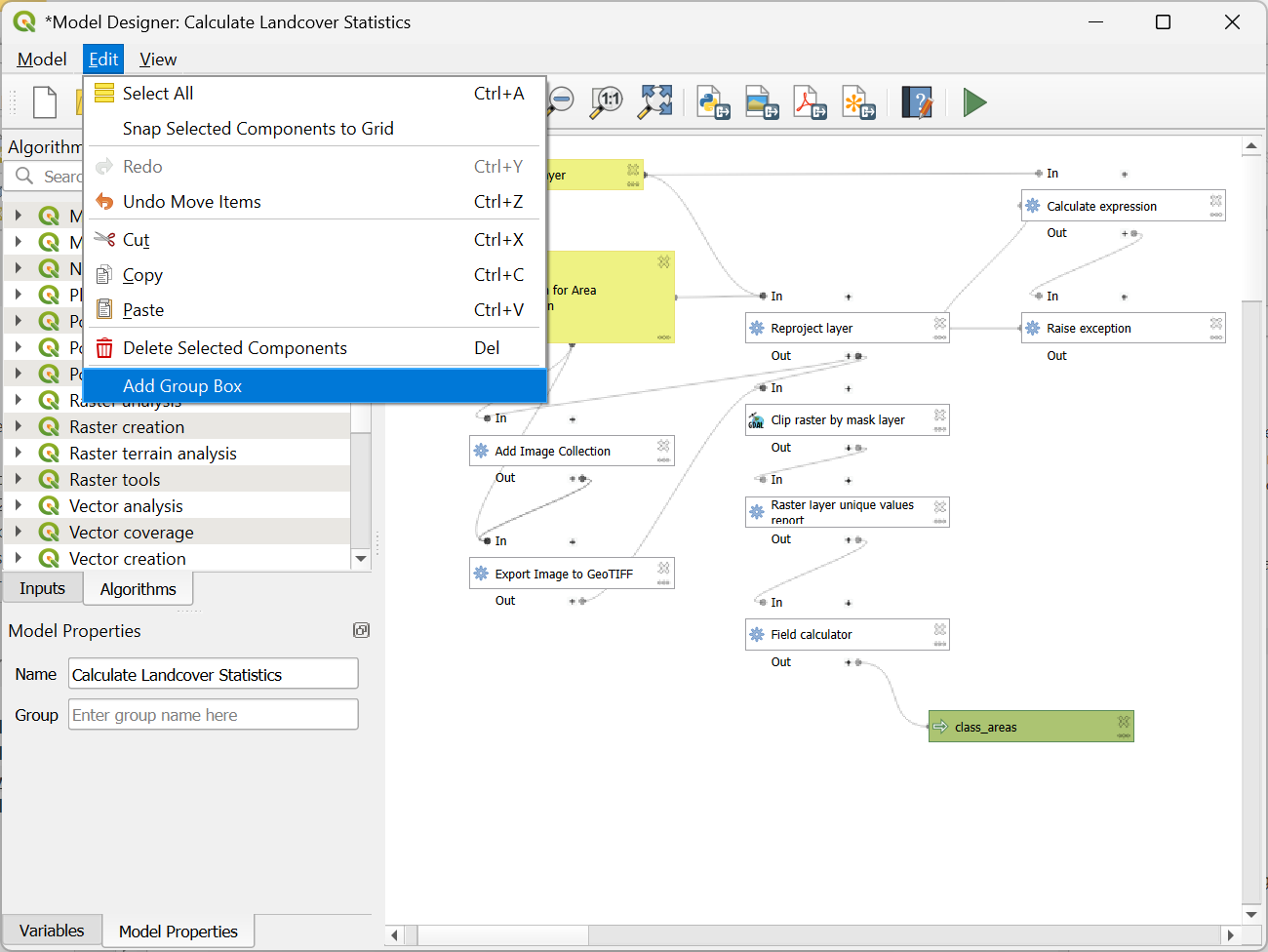Choose Add Group Box from Edit menu
The height and width of the screenshot is (952, 1268).
pyautogui.click(x=182, y=386)
